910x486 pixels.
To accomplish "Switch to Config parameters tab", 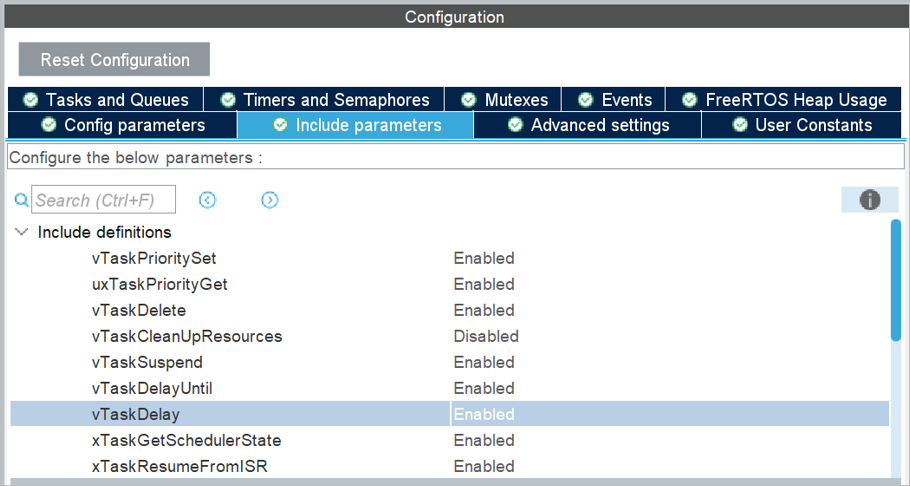I will point(123,125).
